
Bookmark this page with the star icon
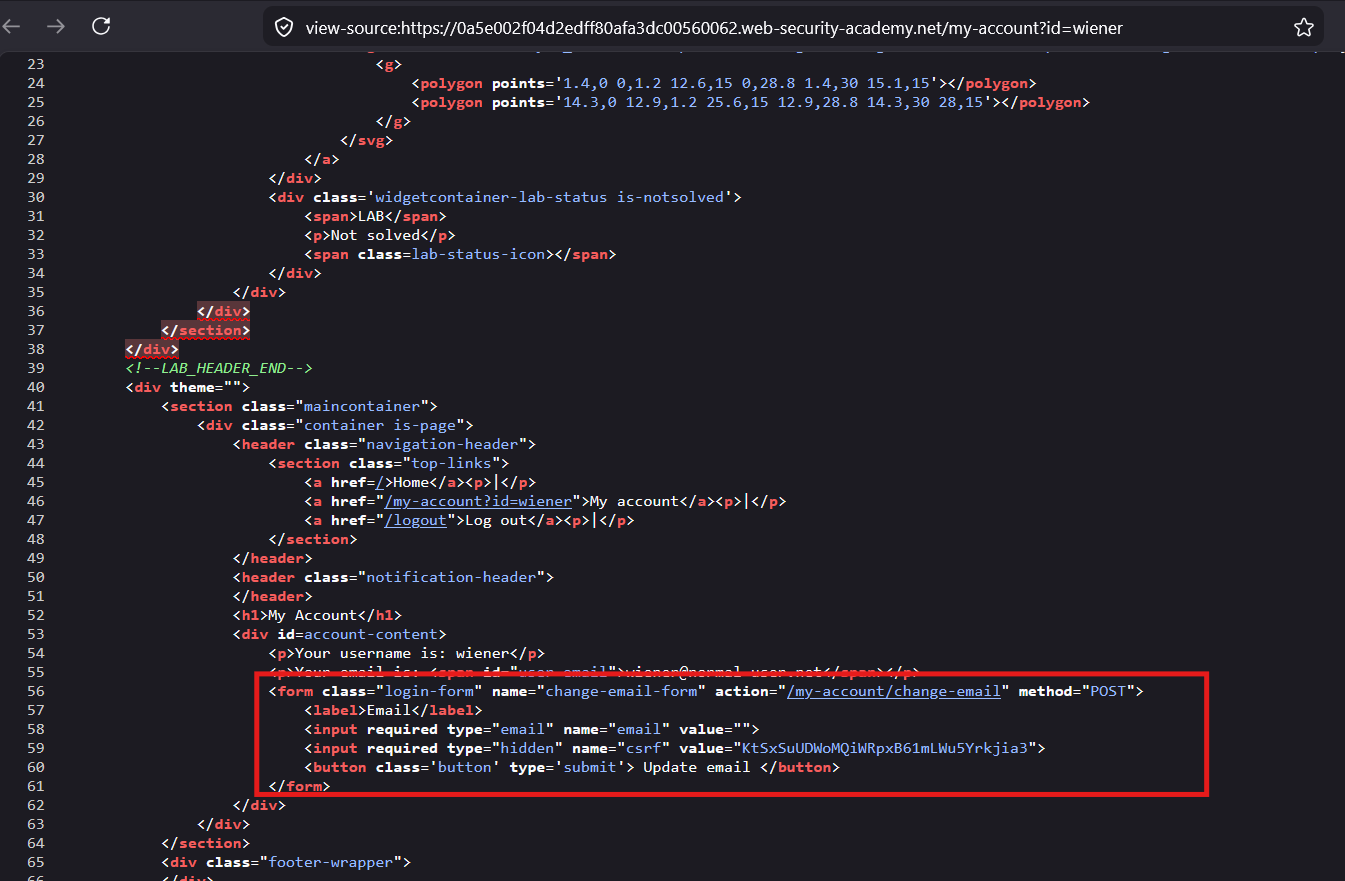point(1304,28)
